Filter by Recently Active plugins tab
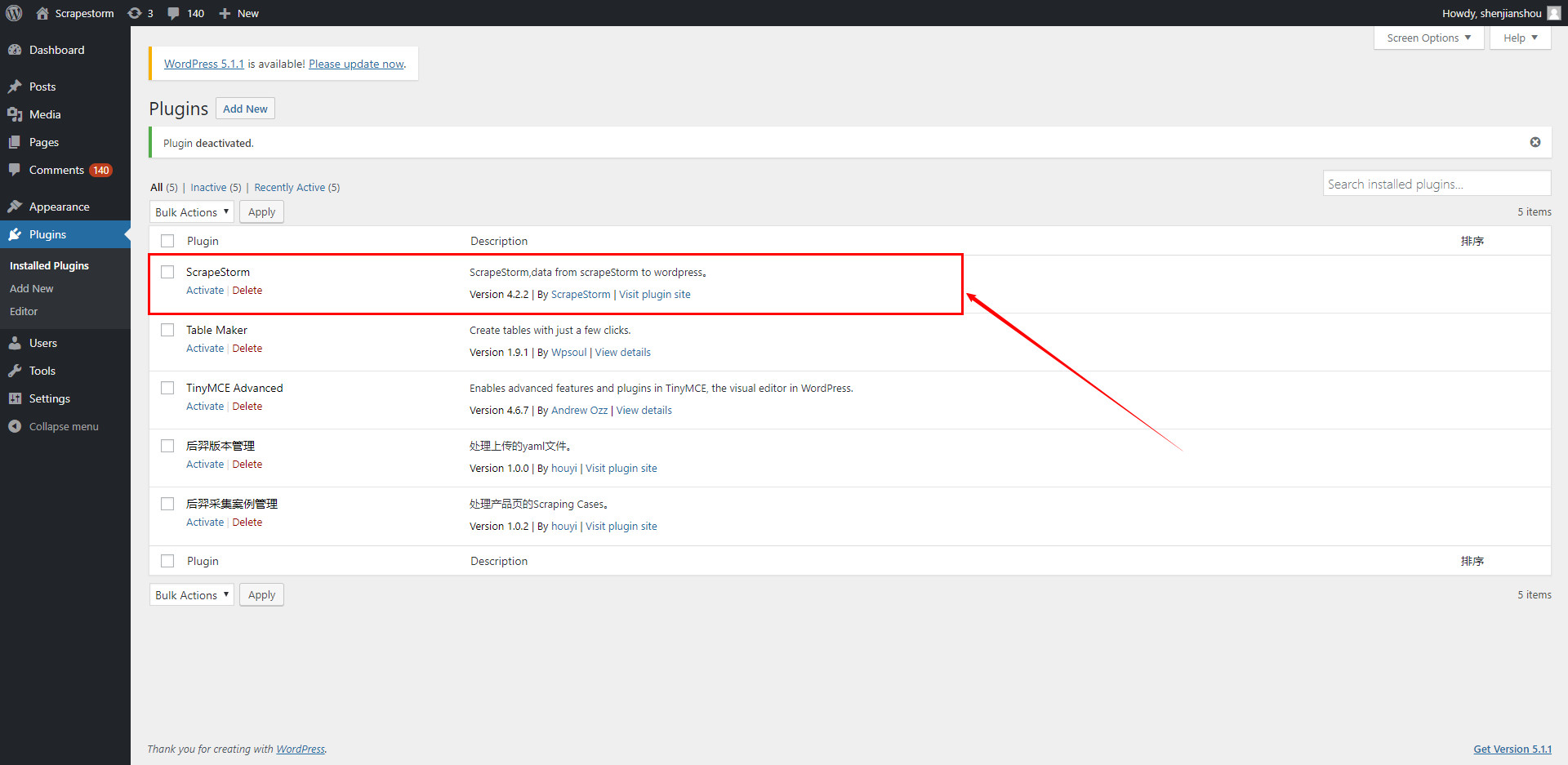Viewport: 1568px width, 765px height. pos(296,187)
